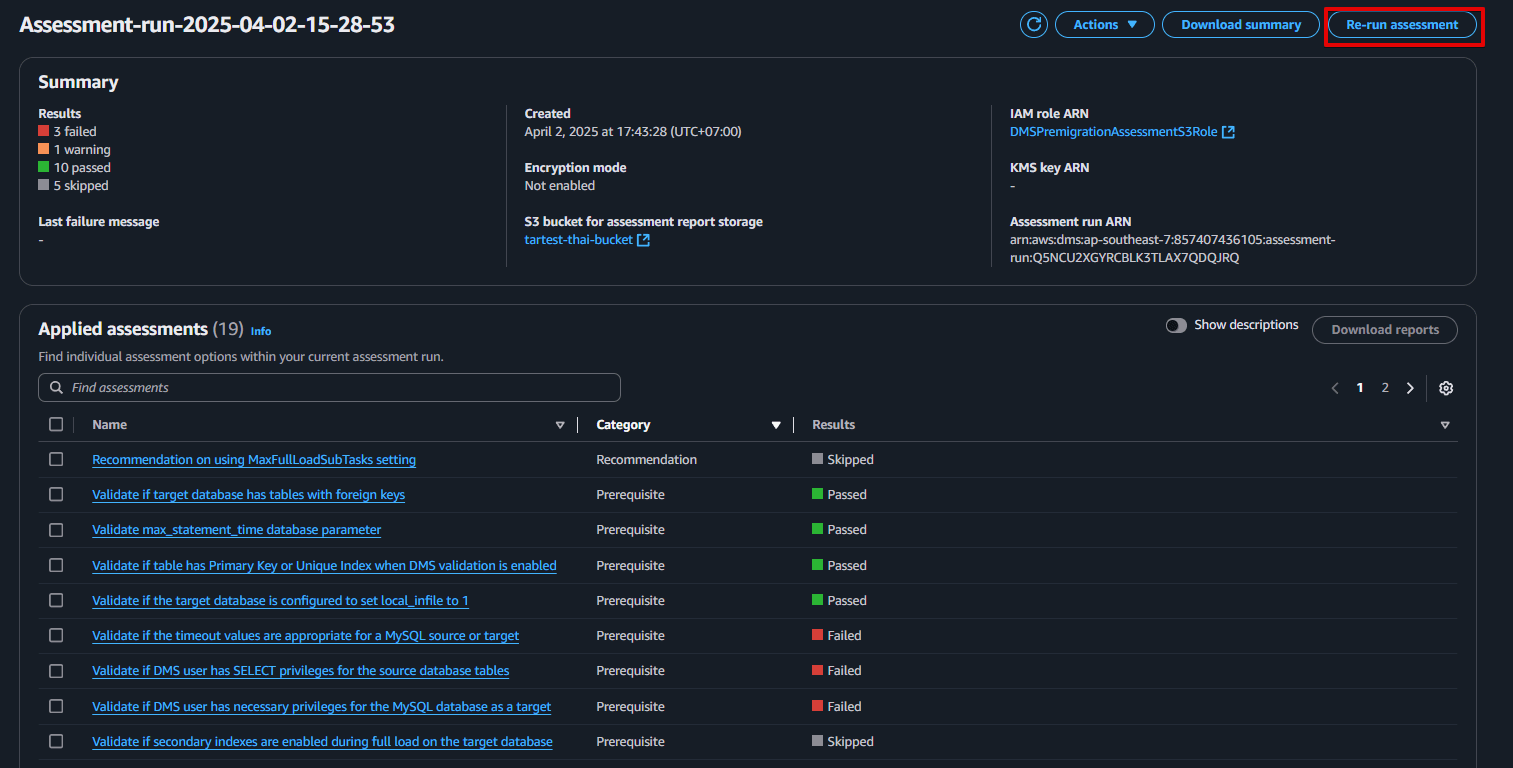This screenshot has height=768, width=1513.
Task: Click the Assessment-run-2025-04-02-15-28-53 page title
Action: click(207, 25)
